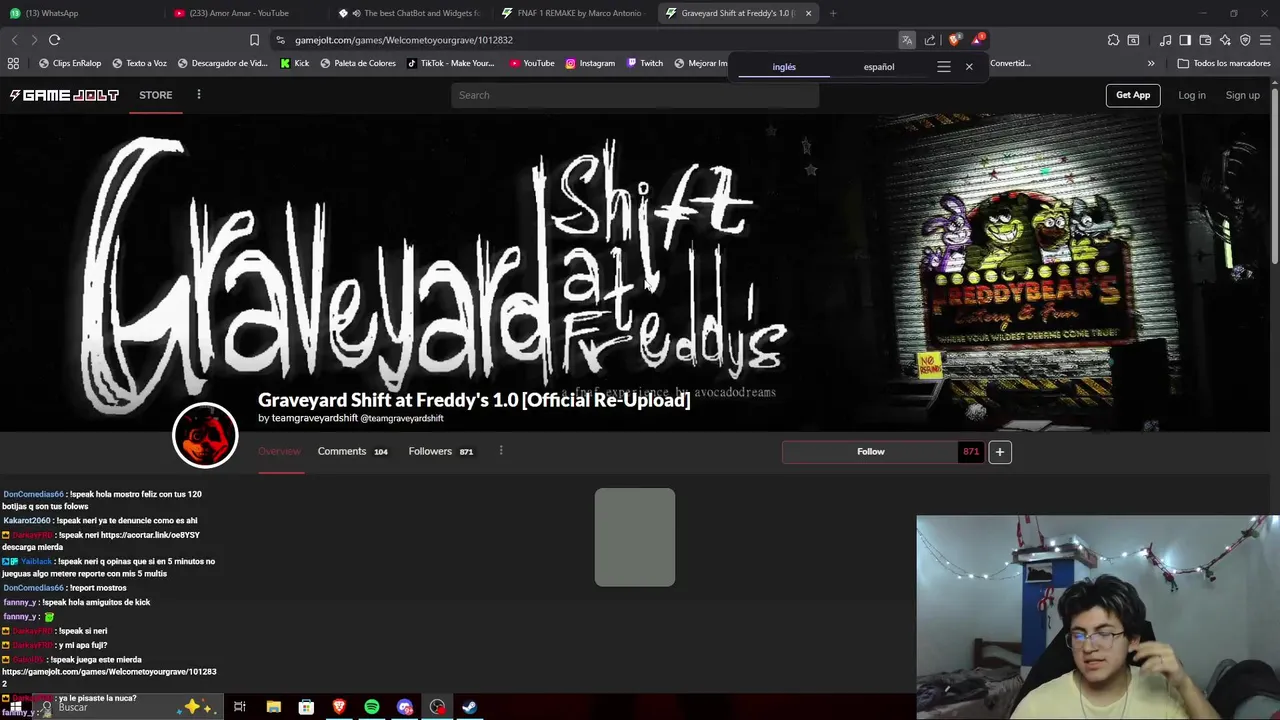Open the site settings icon beside the URL

point(281,40)
